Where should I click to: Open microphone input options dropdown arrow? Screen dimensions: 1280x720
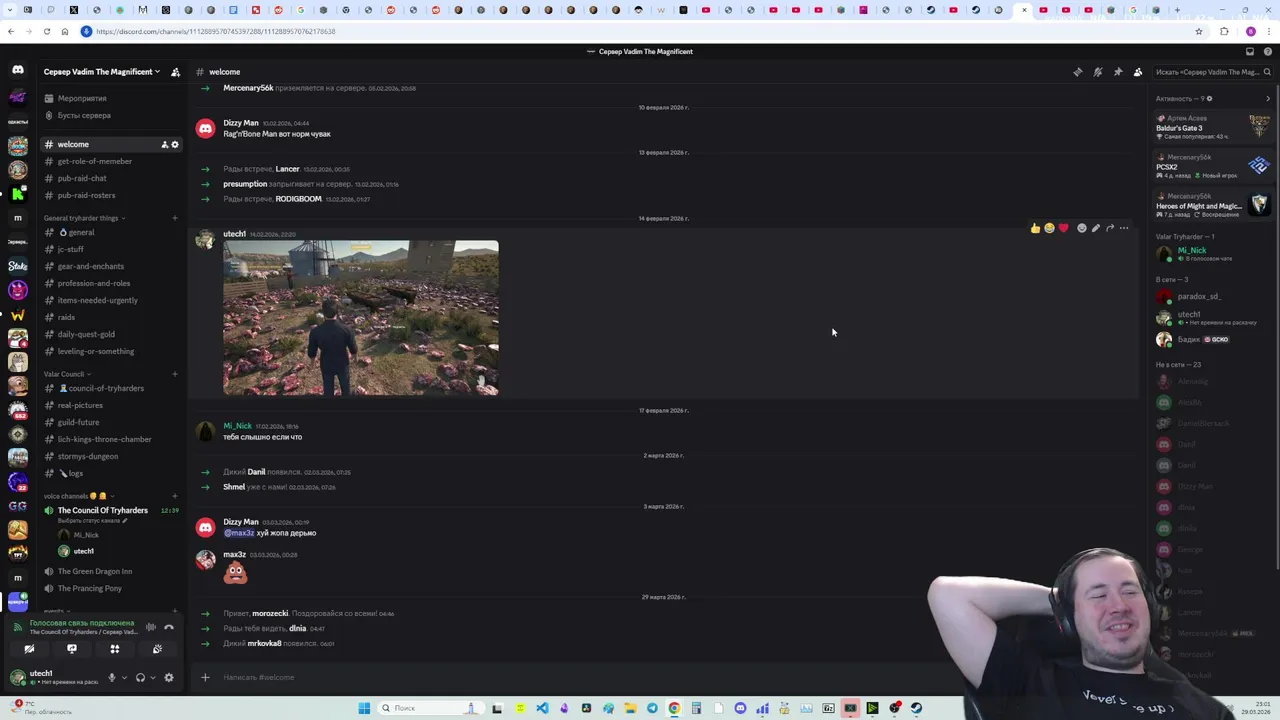[124, 677]
